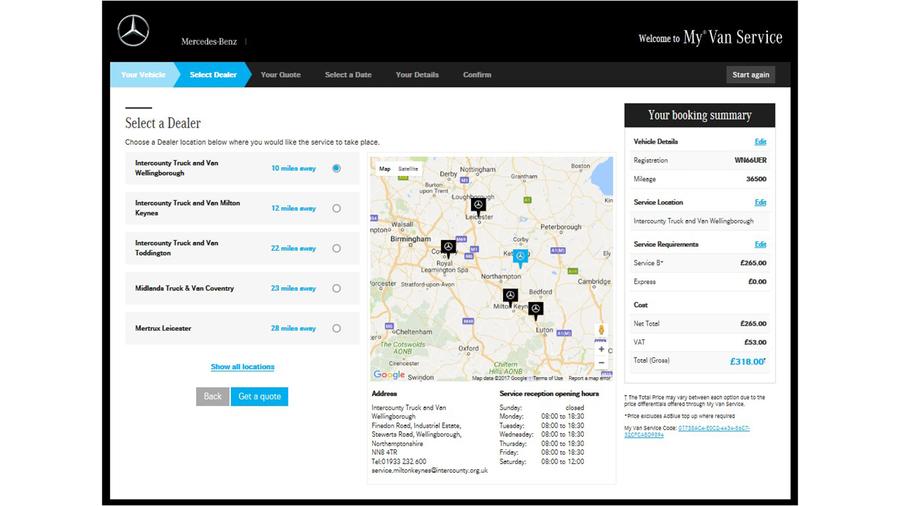900x506 pixels.
Task: Click '22 miles away' distance text
Action: (x=293, y=248)
